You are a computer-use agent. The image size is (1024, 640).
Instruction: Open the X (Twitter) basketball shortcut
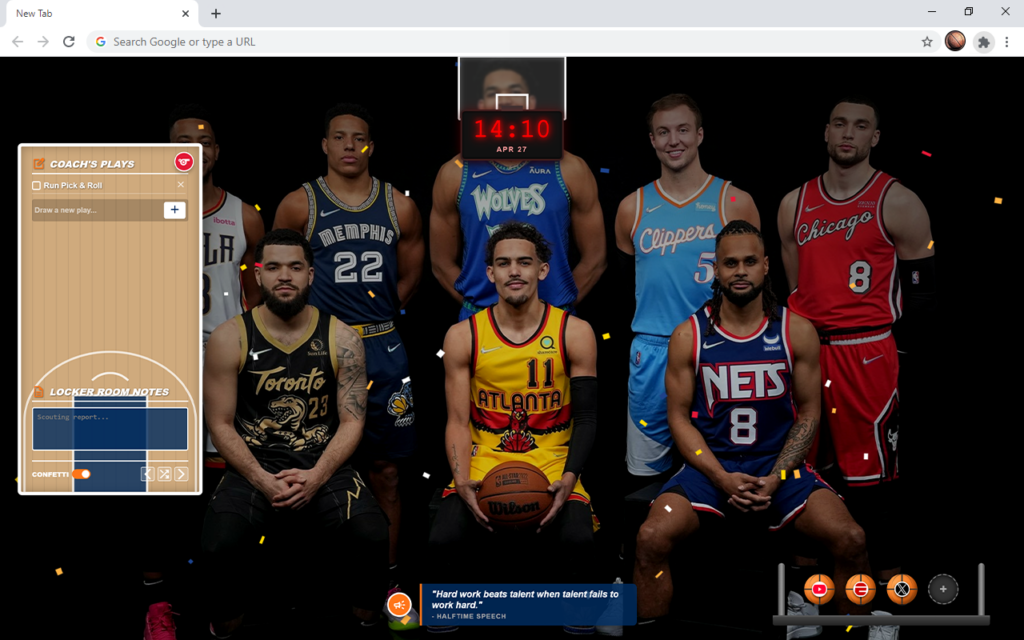(x=901, y=589)
